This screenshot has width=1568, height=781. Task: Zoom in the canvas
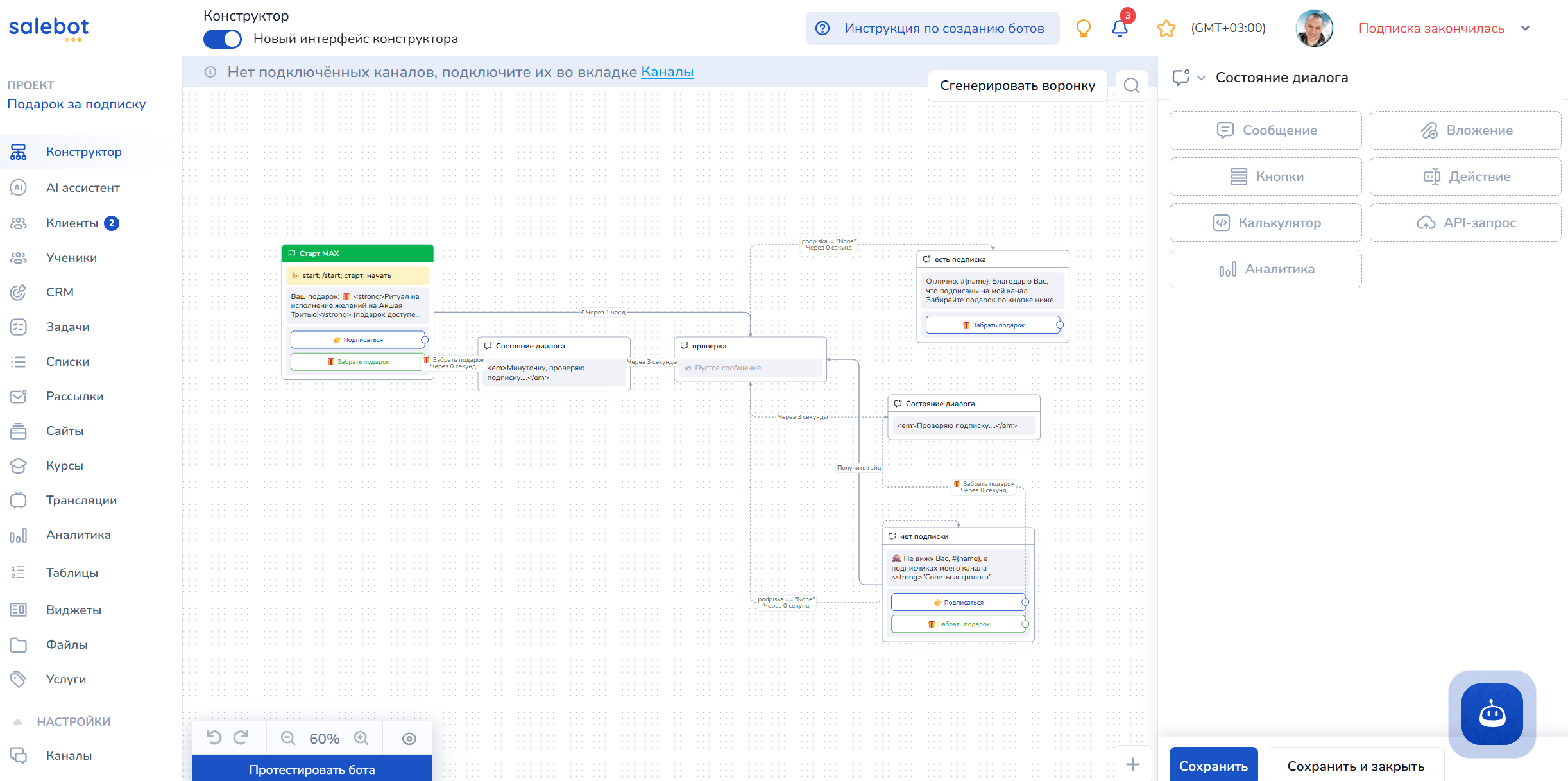pos(361,739)
